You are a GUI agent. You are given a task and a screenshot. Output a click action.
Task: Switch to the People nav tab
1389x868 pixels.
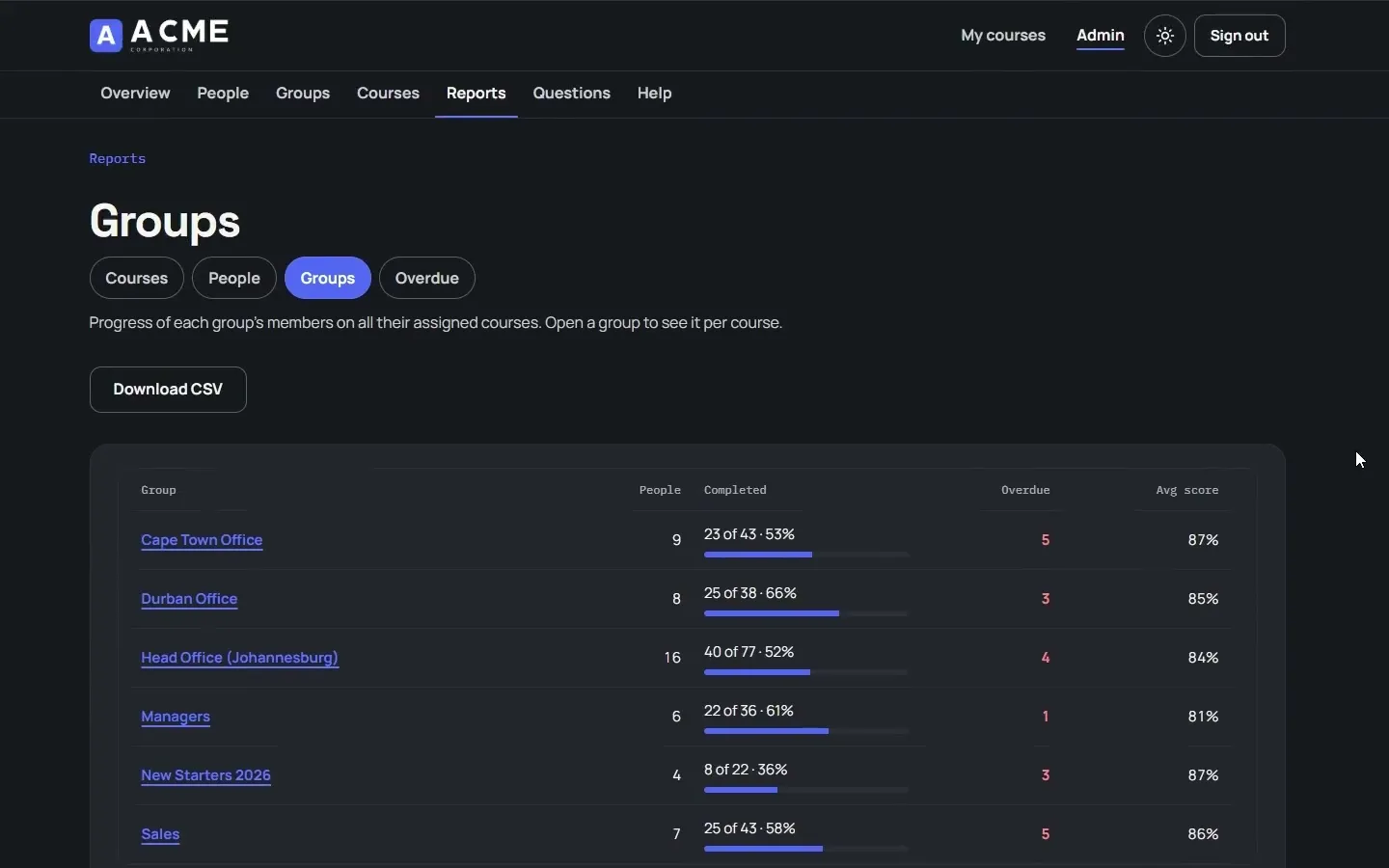[223, 95]
